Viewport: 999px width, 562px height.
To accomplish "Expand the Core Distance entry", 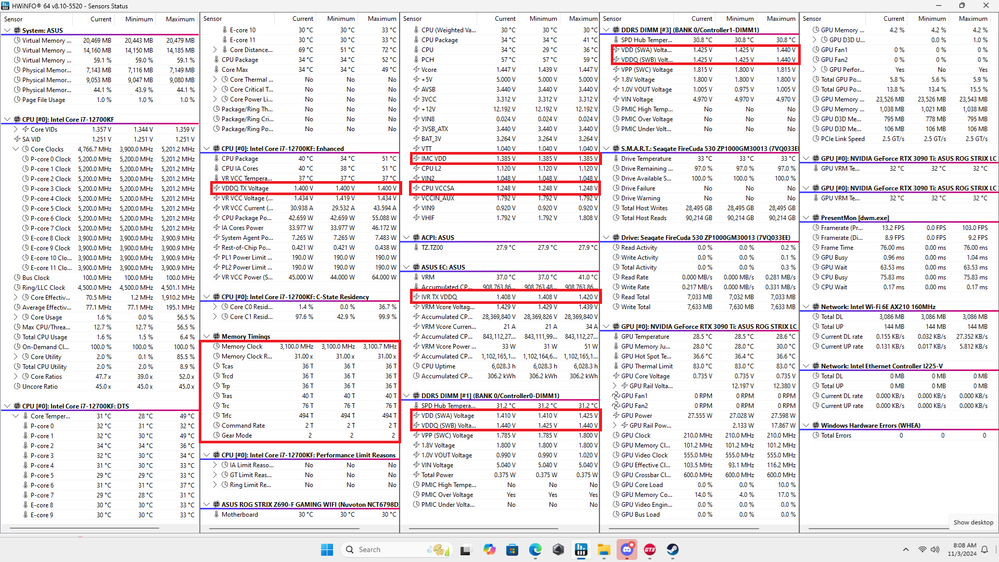I will (215, 50).
